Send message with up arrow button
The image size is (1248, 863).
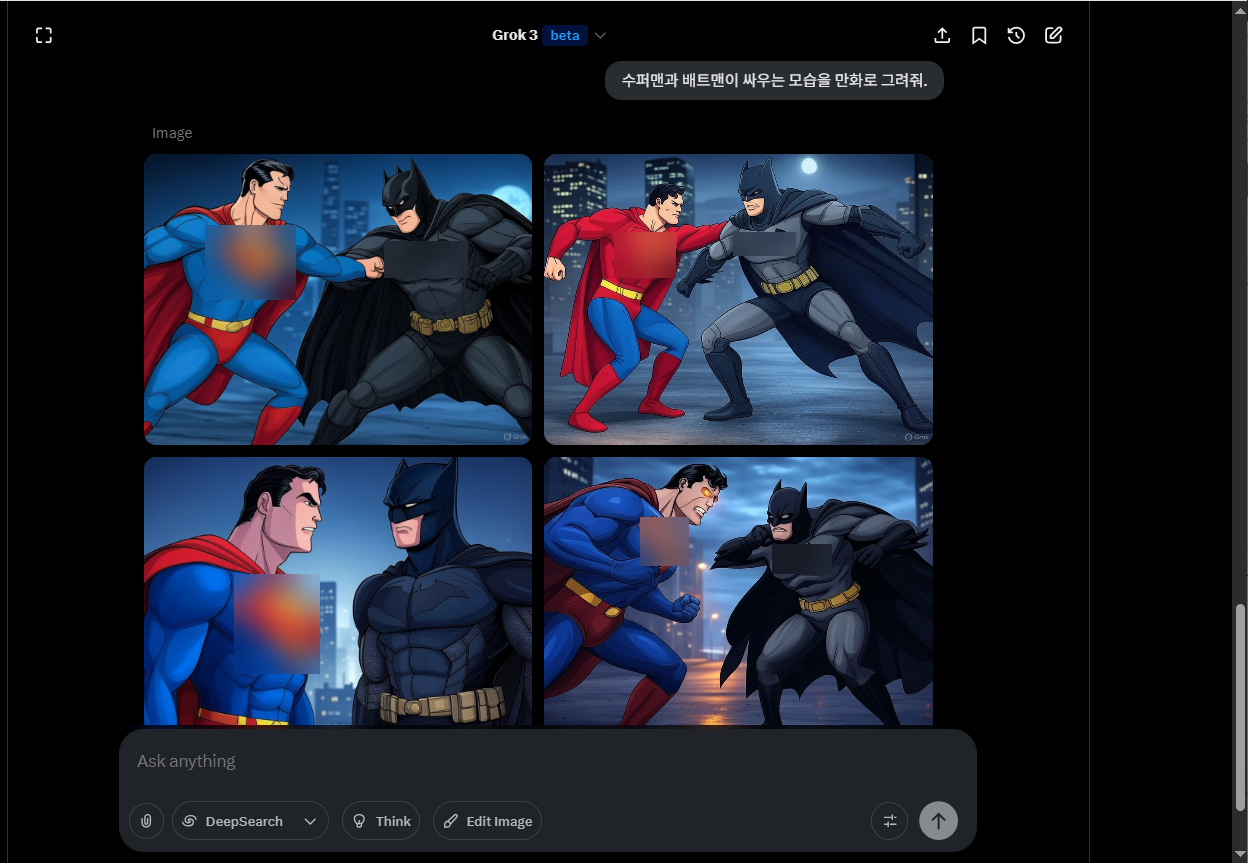[x=938, y=821]
